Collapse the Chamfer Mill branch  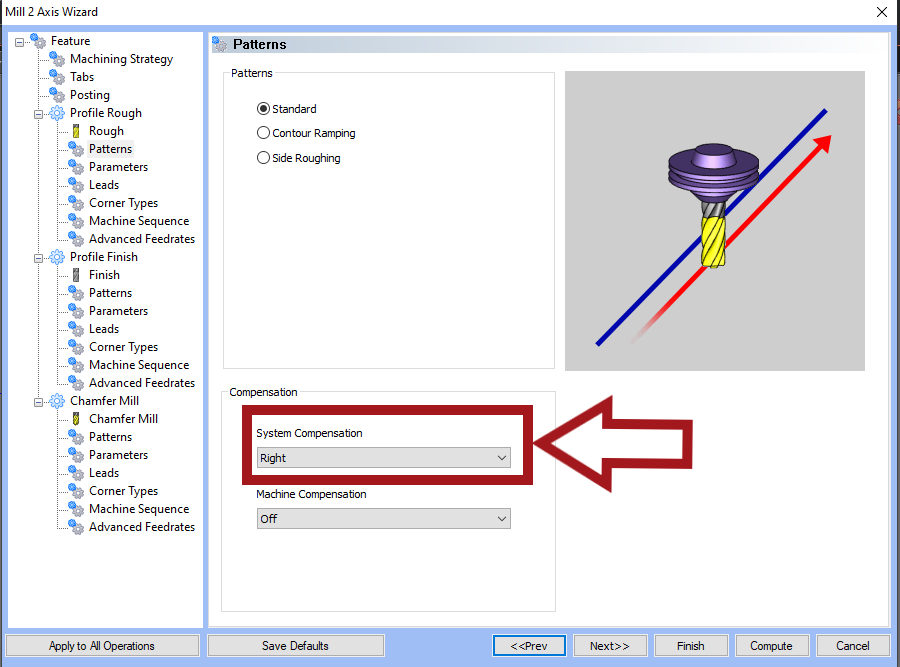(x=38, y=402)
